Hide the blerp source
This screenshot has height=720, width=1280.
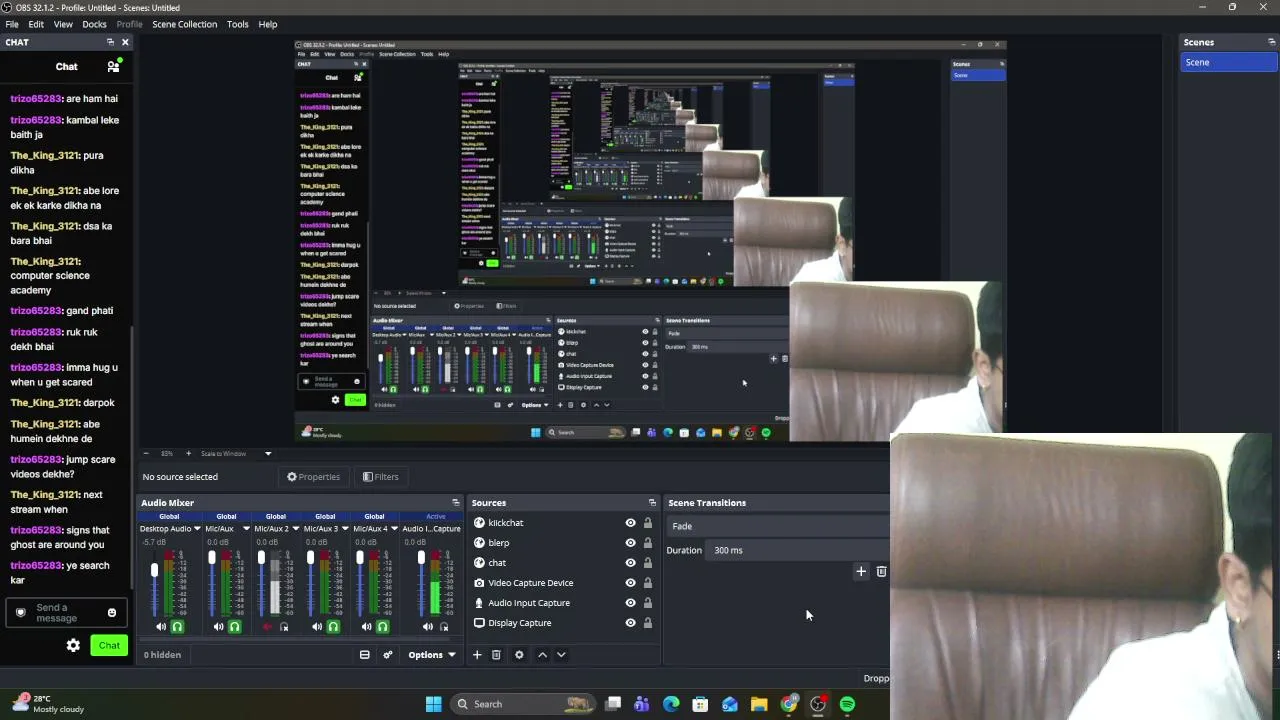point(630,543)
